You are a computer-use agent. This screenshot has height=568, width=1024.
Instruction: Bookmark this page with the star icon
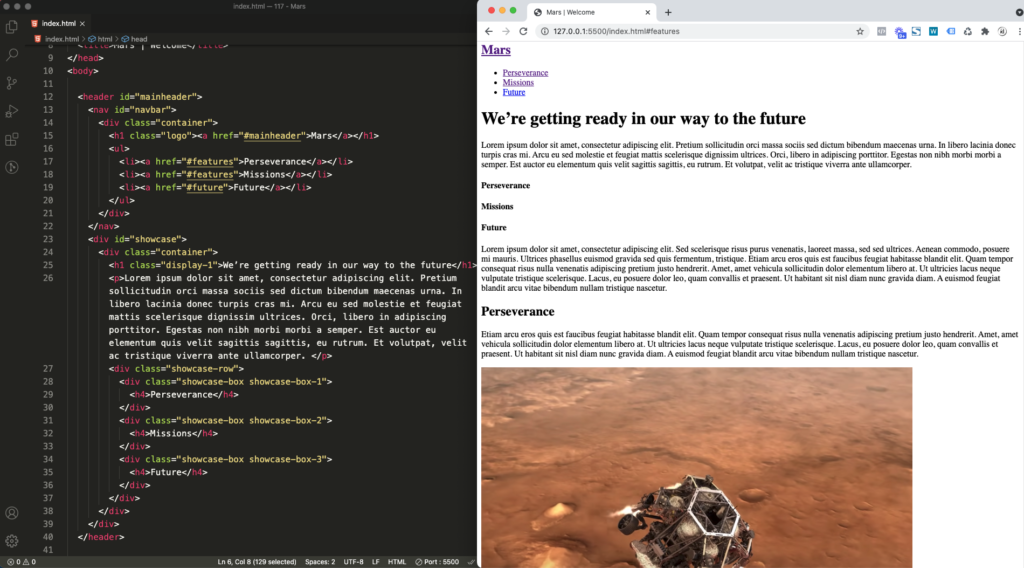860,31
